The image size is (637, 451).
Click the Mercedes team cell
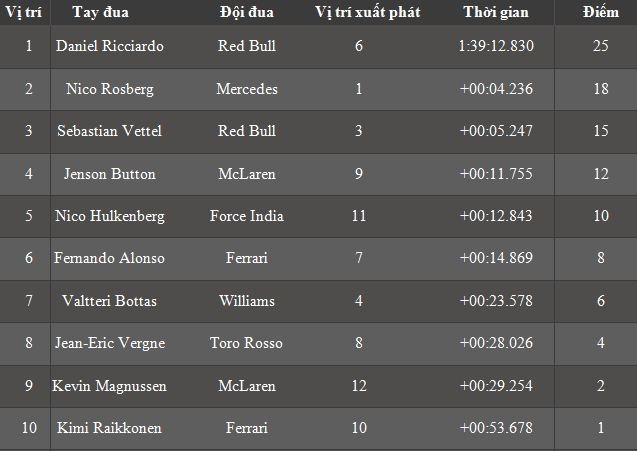point(247,89)
